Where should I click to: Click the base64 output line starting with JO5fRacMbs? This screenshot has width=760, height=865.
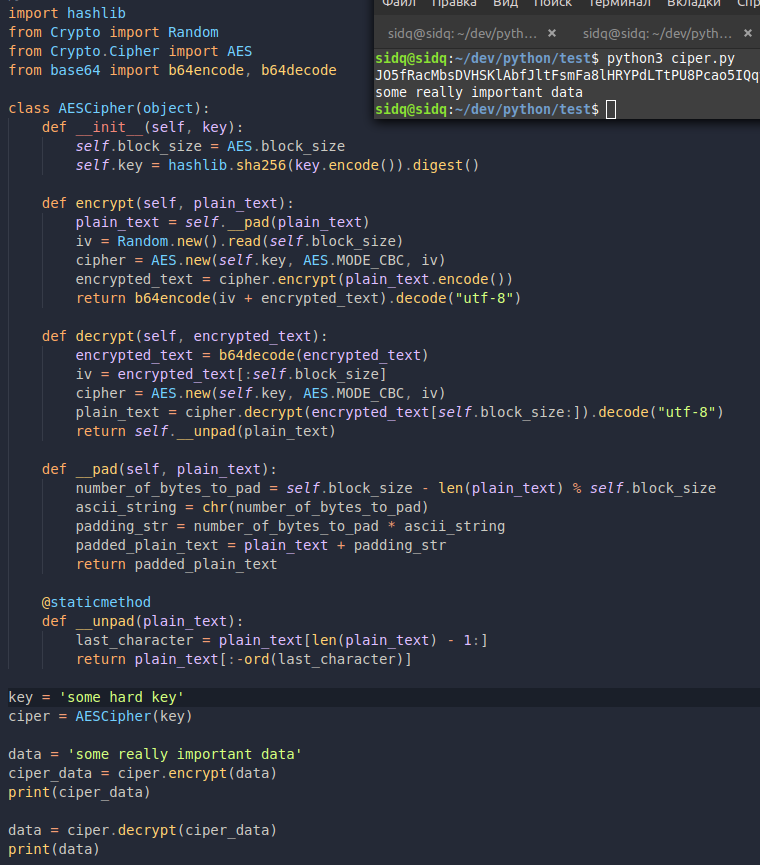pos(567,76)
